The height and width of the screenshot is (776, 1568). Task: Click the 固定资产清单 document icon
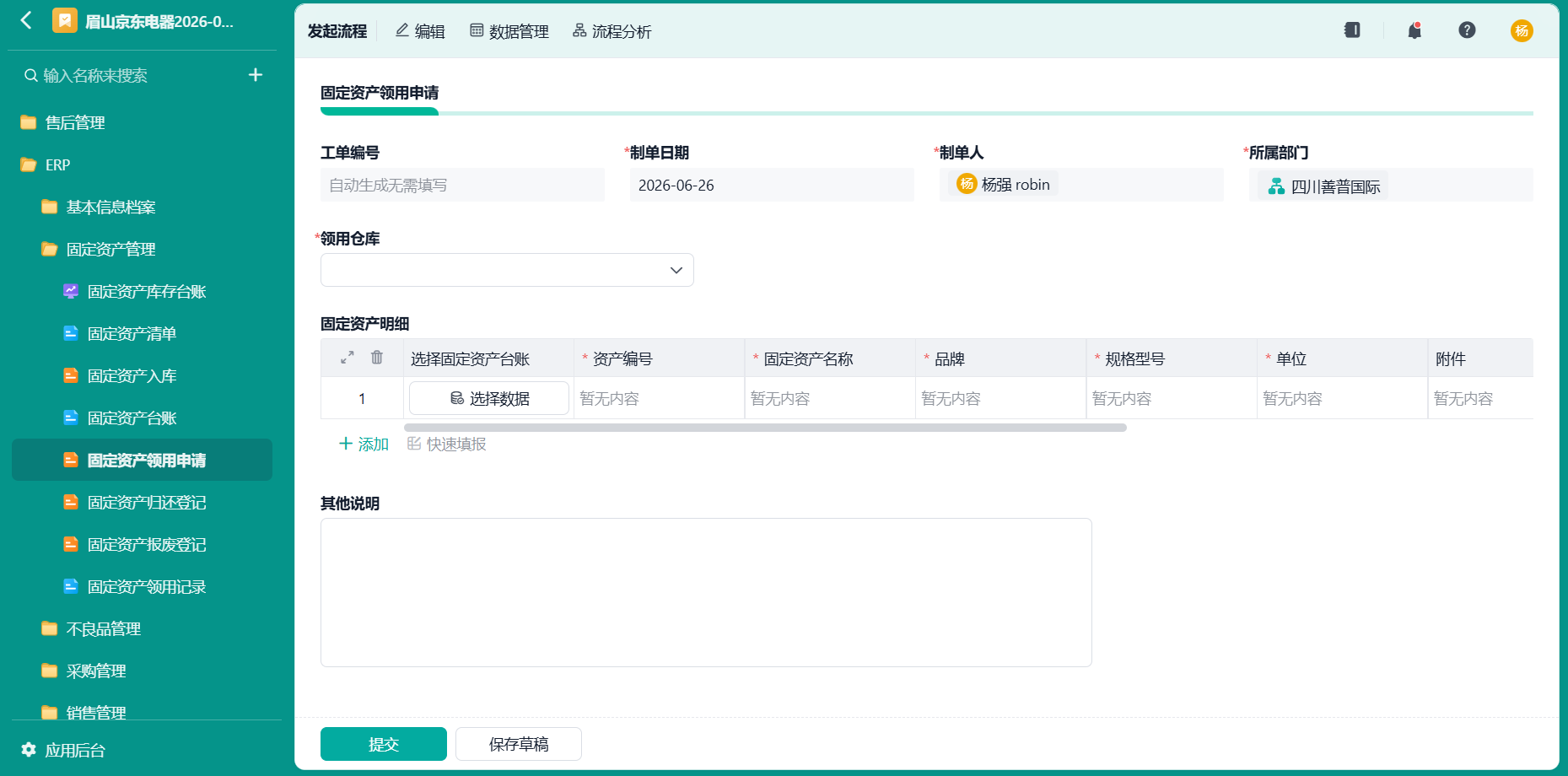pos(71,333)
